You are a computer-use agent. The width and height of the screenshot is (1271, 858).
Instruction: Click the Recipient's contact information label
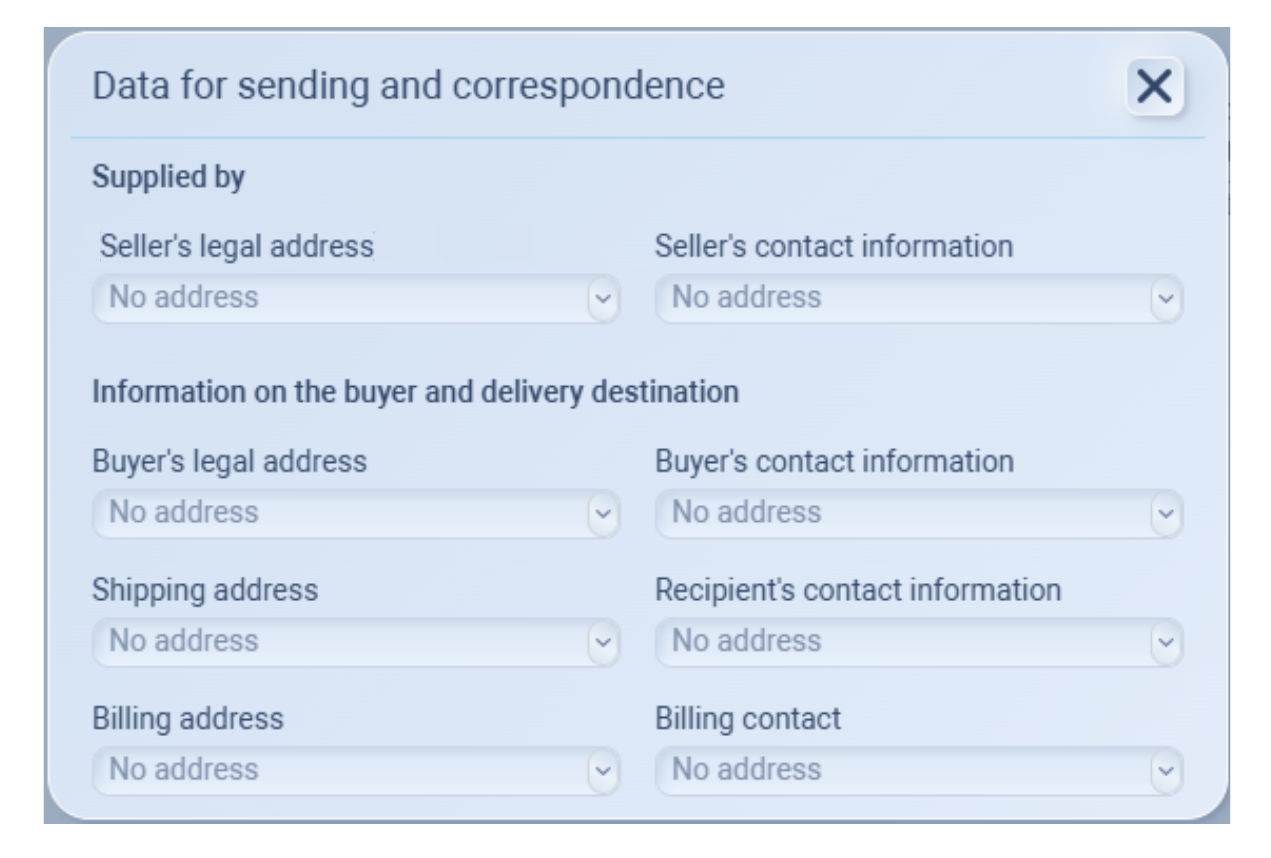[x=857, y=590]
